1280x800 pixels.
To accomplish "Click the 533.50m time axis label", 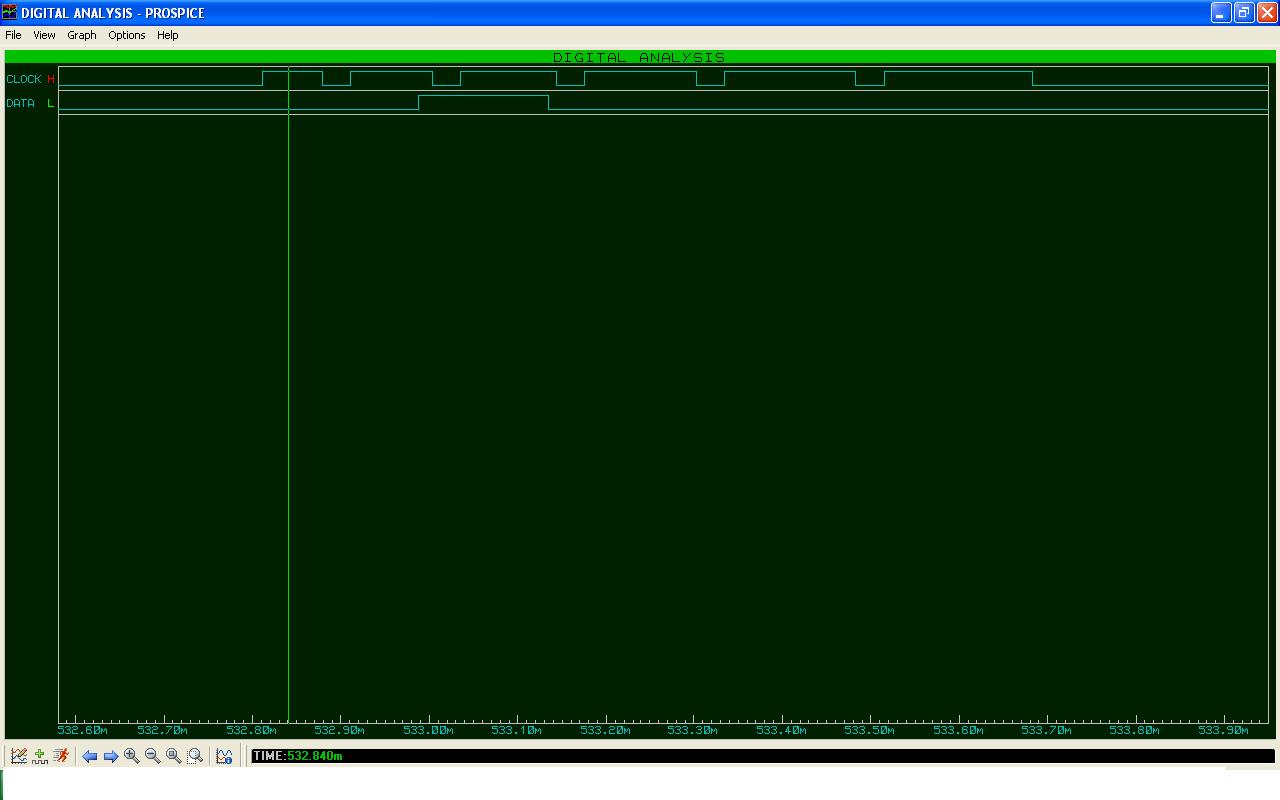I will (x=869, y=730).
